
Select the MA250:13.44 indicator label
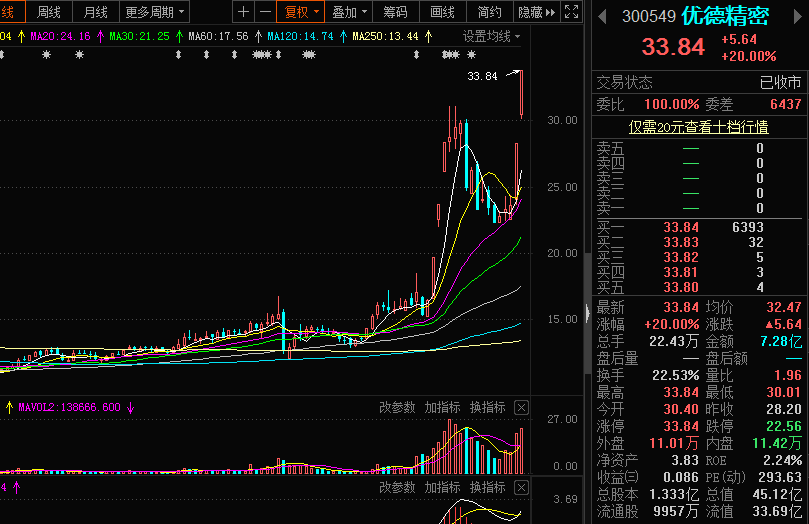coord(385,36)
